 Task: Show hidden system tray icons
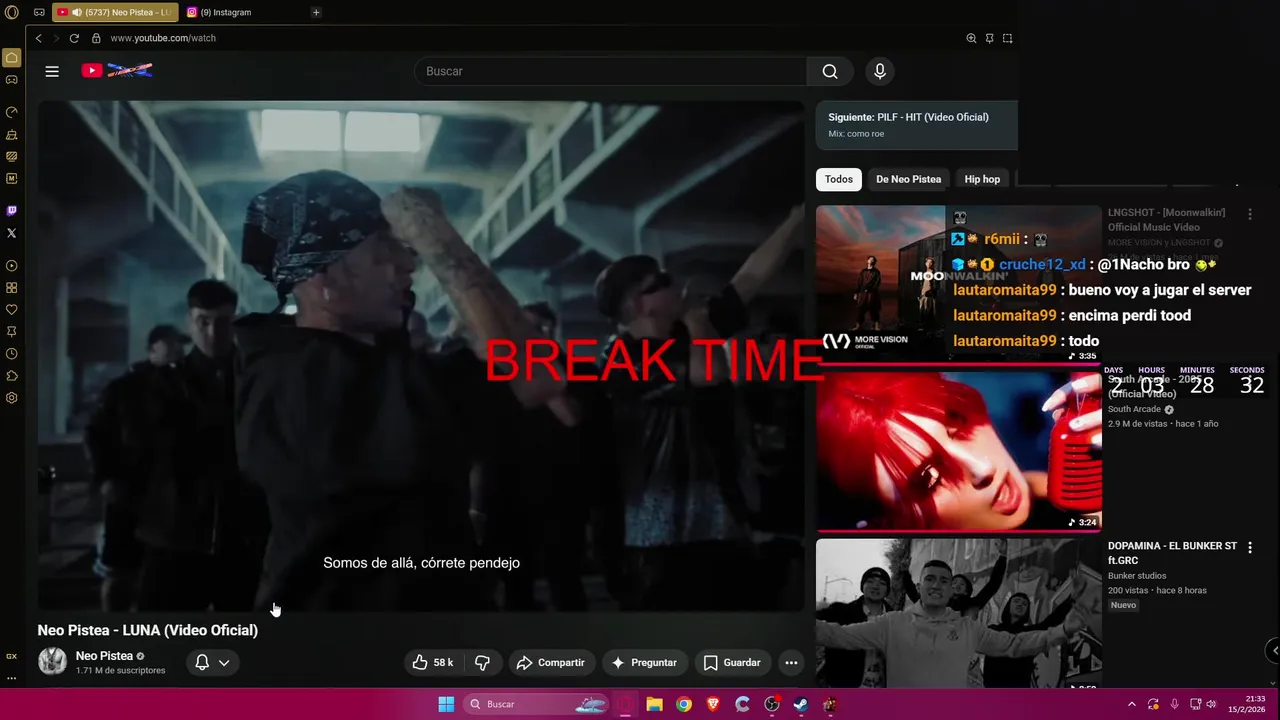(x=1132, y=704)
